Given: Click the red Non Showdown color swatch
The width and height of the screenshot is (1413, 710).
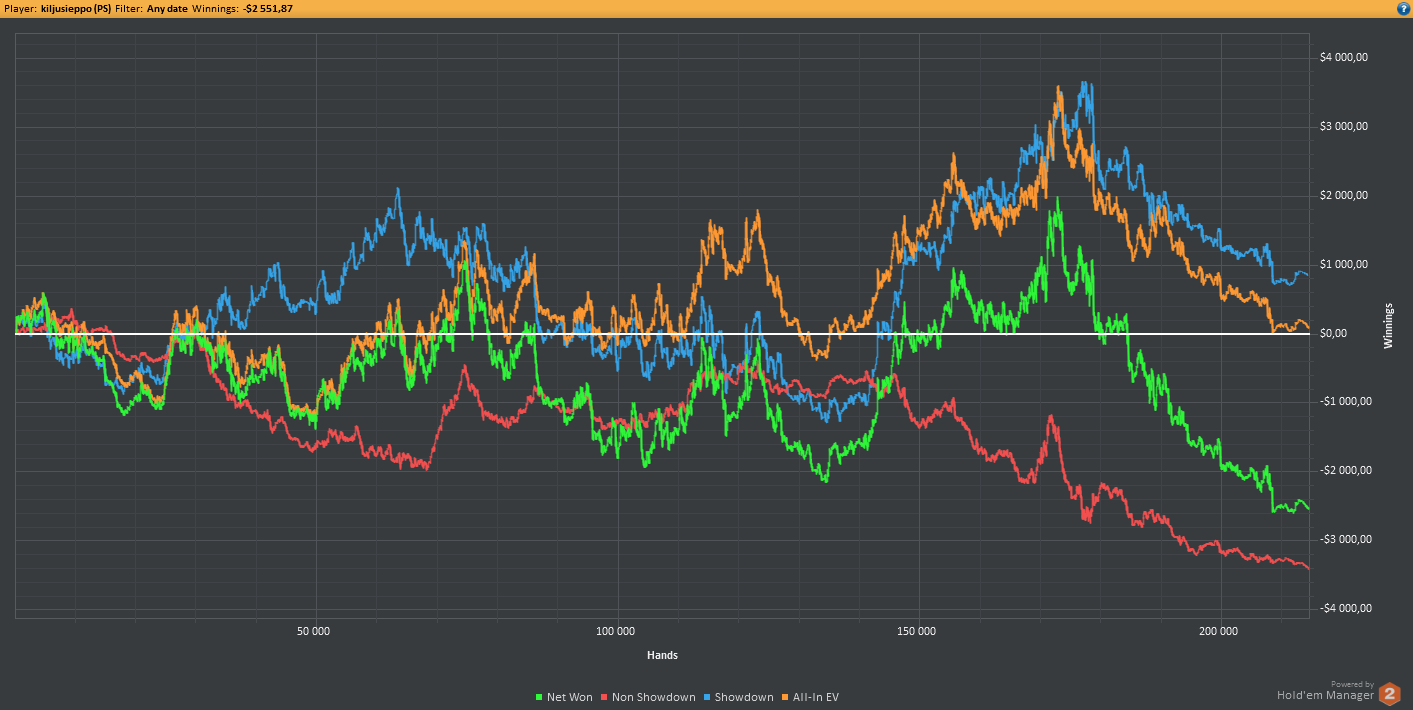Looking at the screenshot, I should tap(604, 697).
